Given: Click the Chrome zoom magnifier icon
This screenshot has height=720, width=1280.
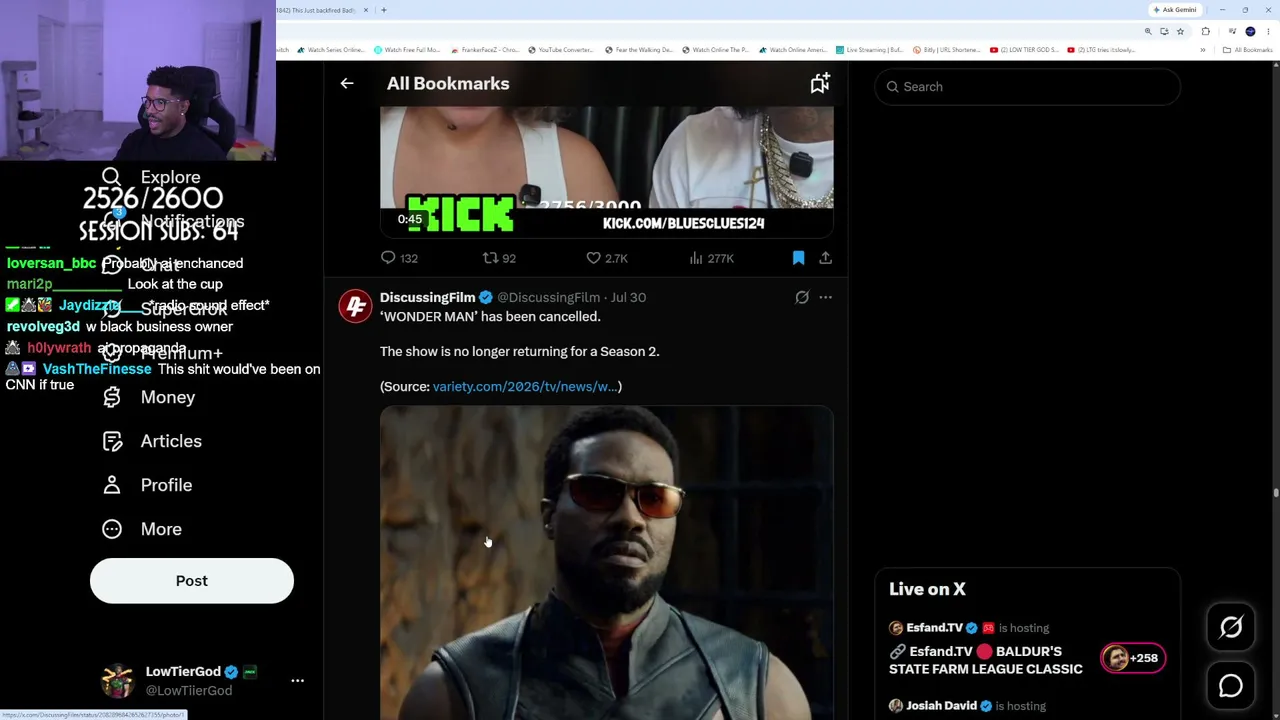Looking at the screenshot, I should point(1148,31).
